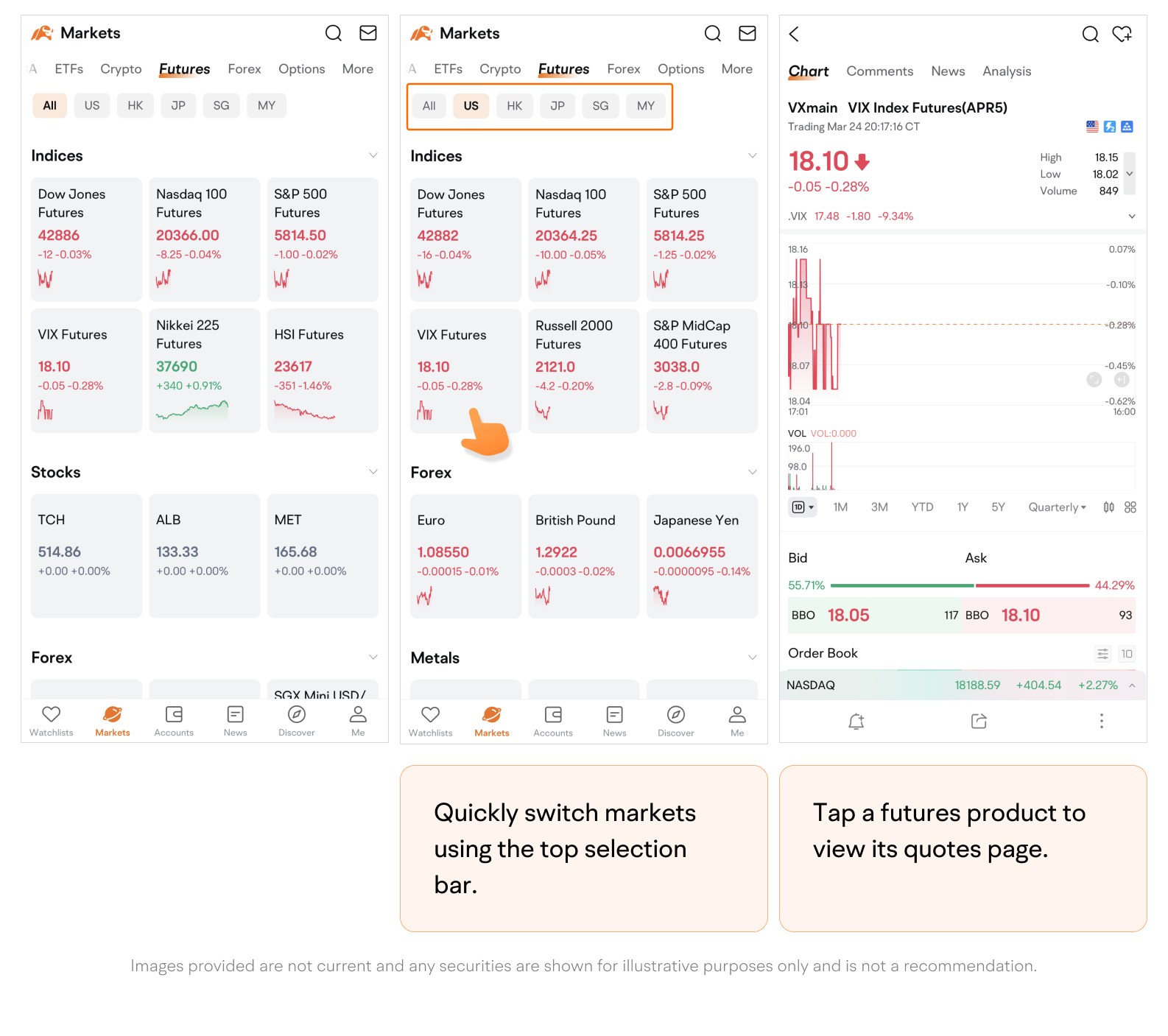This screenshot has height=1036, width=1168.
Task: Open Russell 2000 Futures card
Action: tap(583, 371)
